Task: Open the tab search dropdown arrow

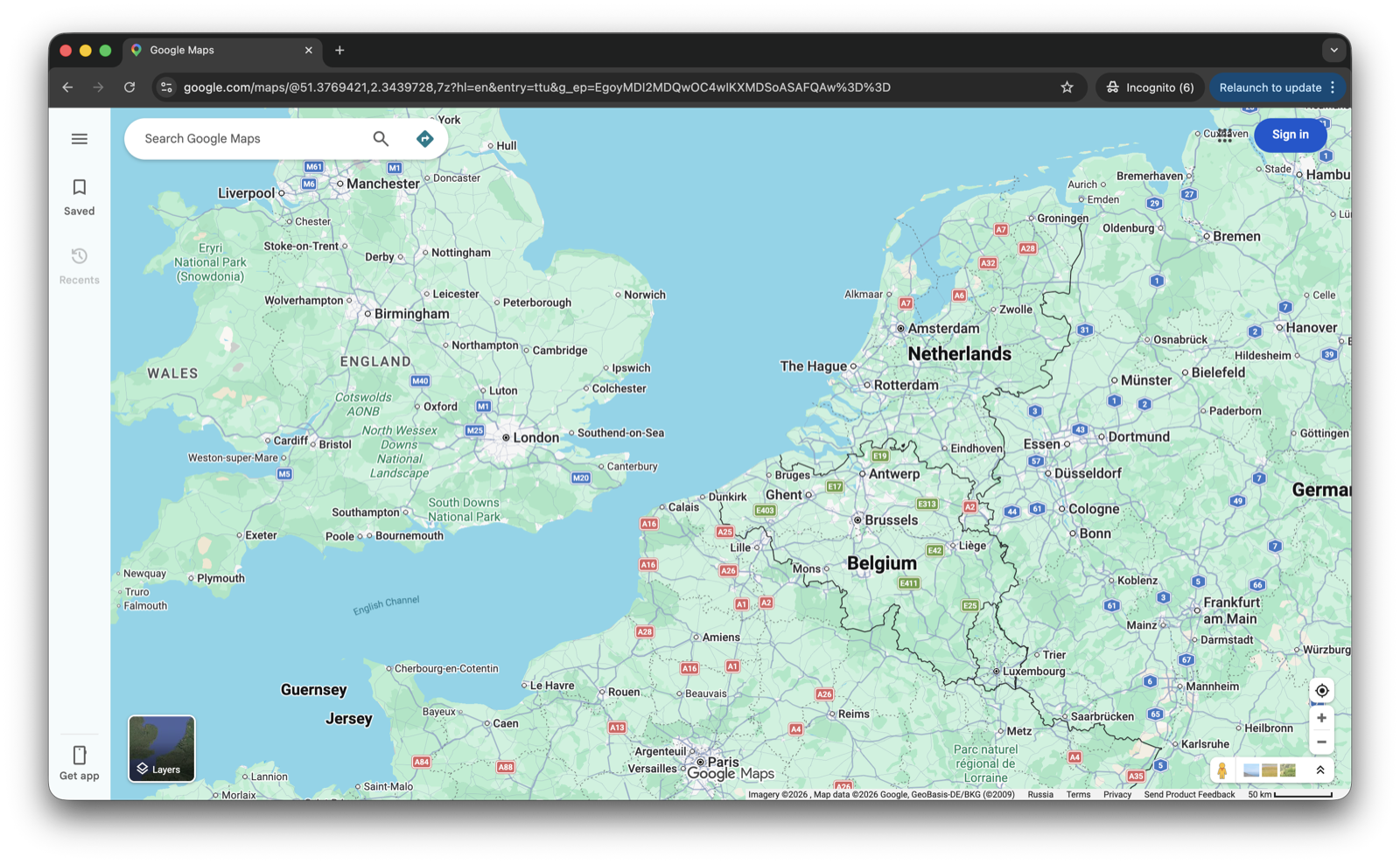Action: pos(1333,50)
